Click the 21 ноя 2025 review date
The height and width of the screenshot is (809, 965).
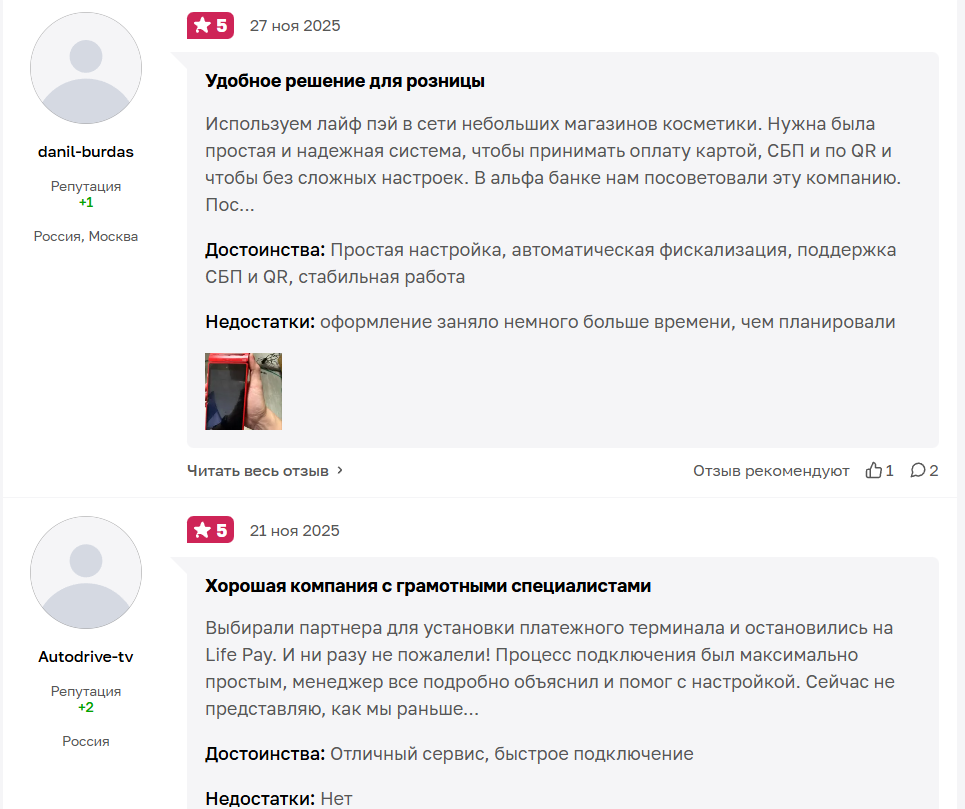click(294, 530)
